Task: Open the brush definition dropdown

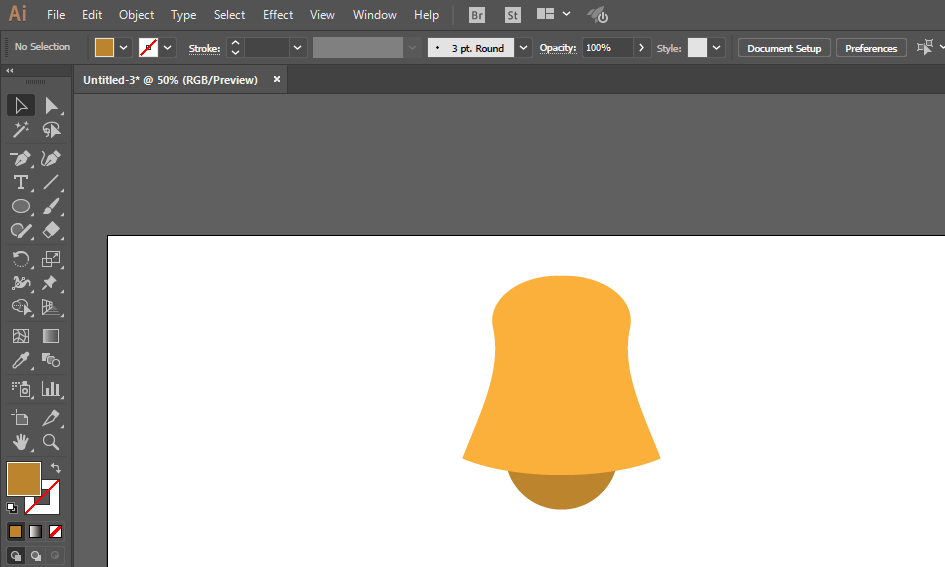Action: (x=523, y=48)
